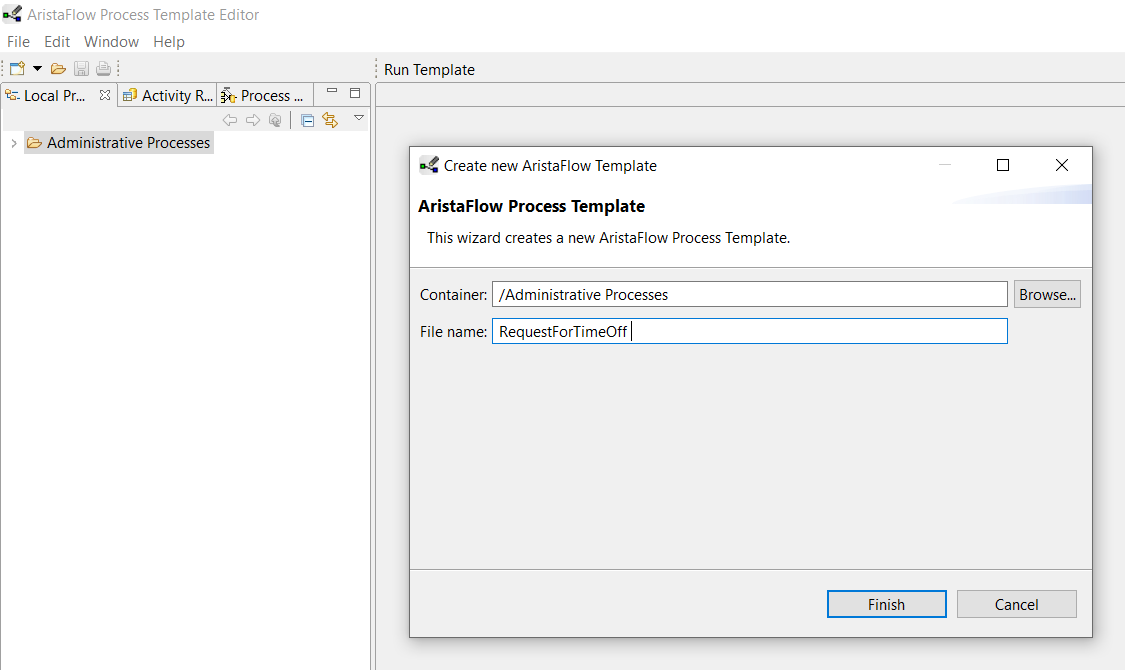Screen dimensions: 1125x670
Task: Click the 'AristaFlow Process Template' heading text
Action: (x=531, y=206)
